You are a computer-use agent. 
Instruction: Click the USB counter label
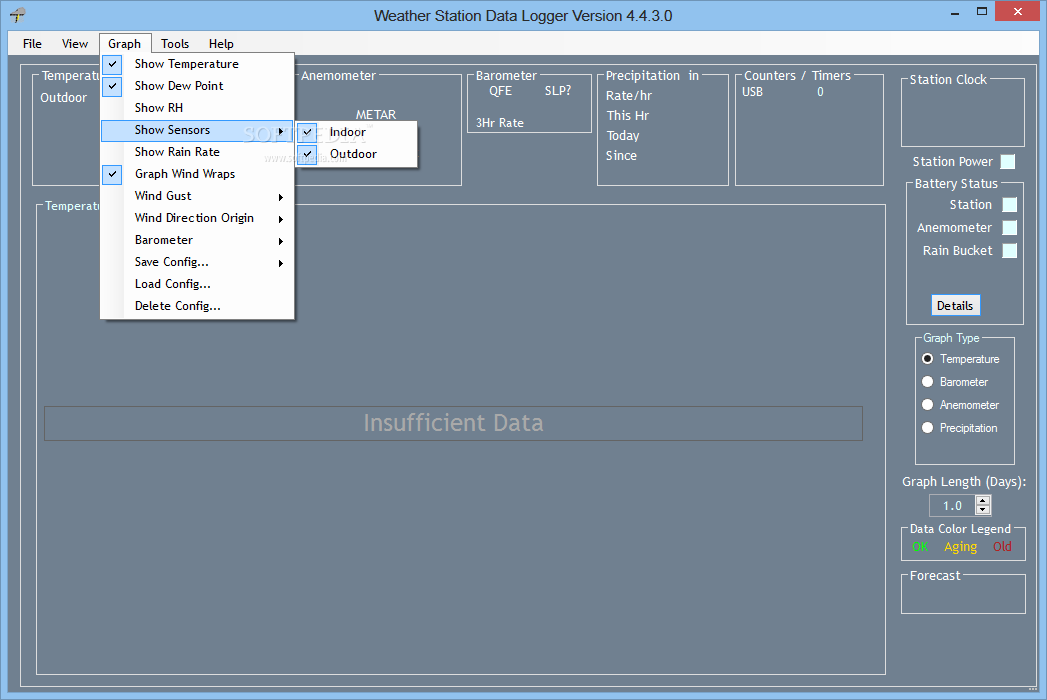tap(753, 92)
